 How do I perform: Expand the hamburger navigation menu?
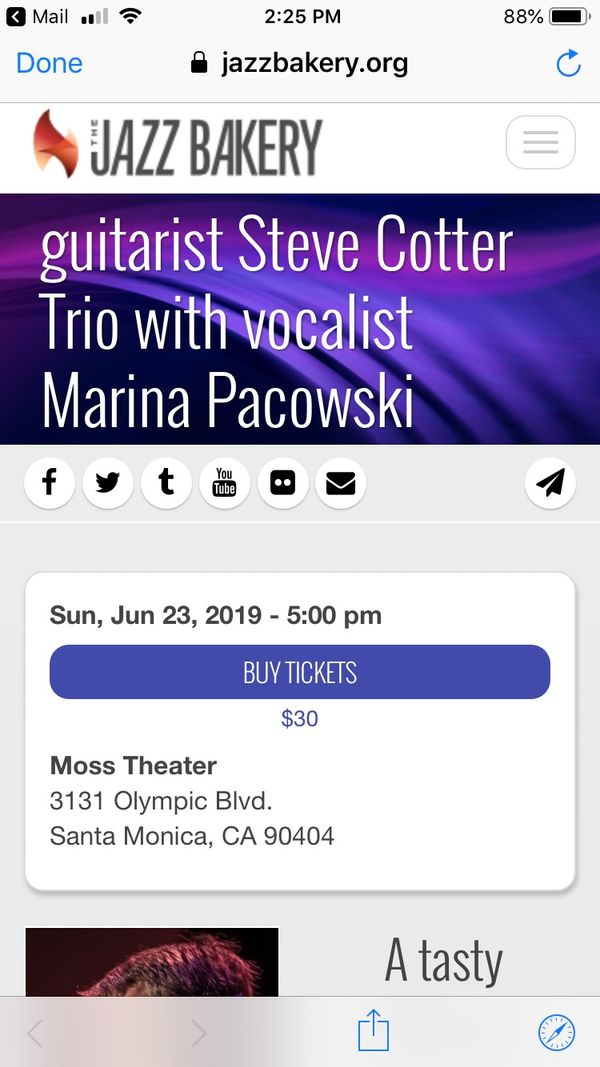click(540, 143)
